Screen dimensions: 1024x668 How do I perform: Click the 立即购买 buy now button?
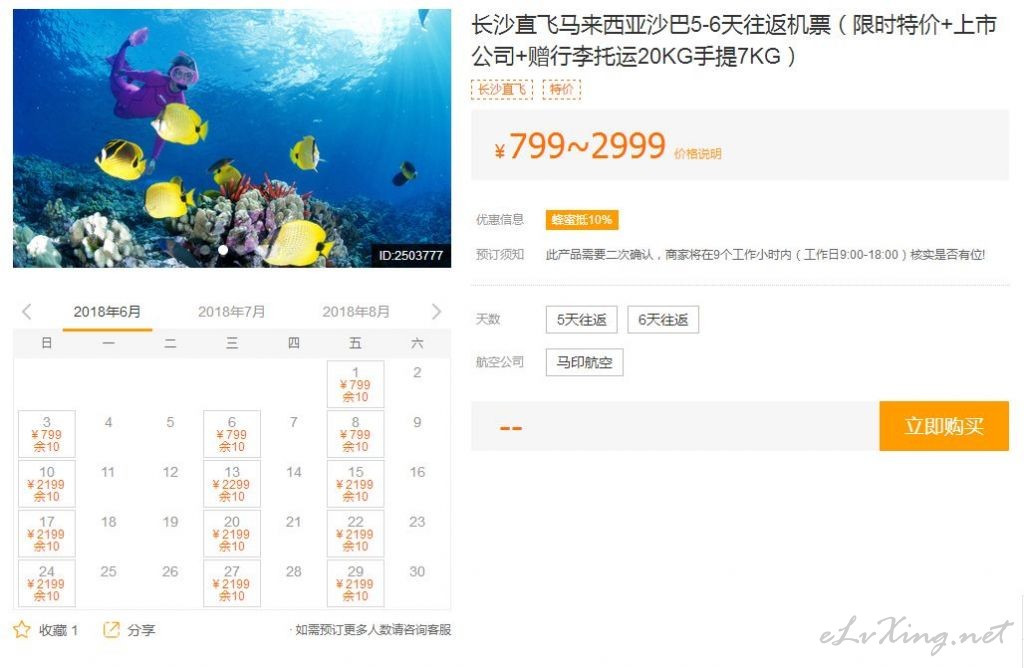click(944, 426)
